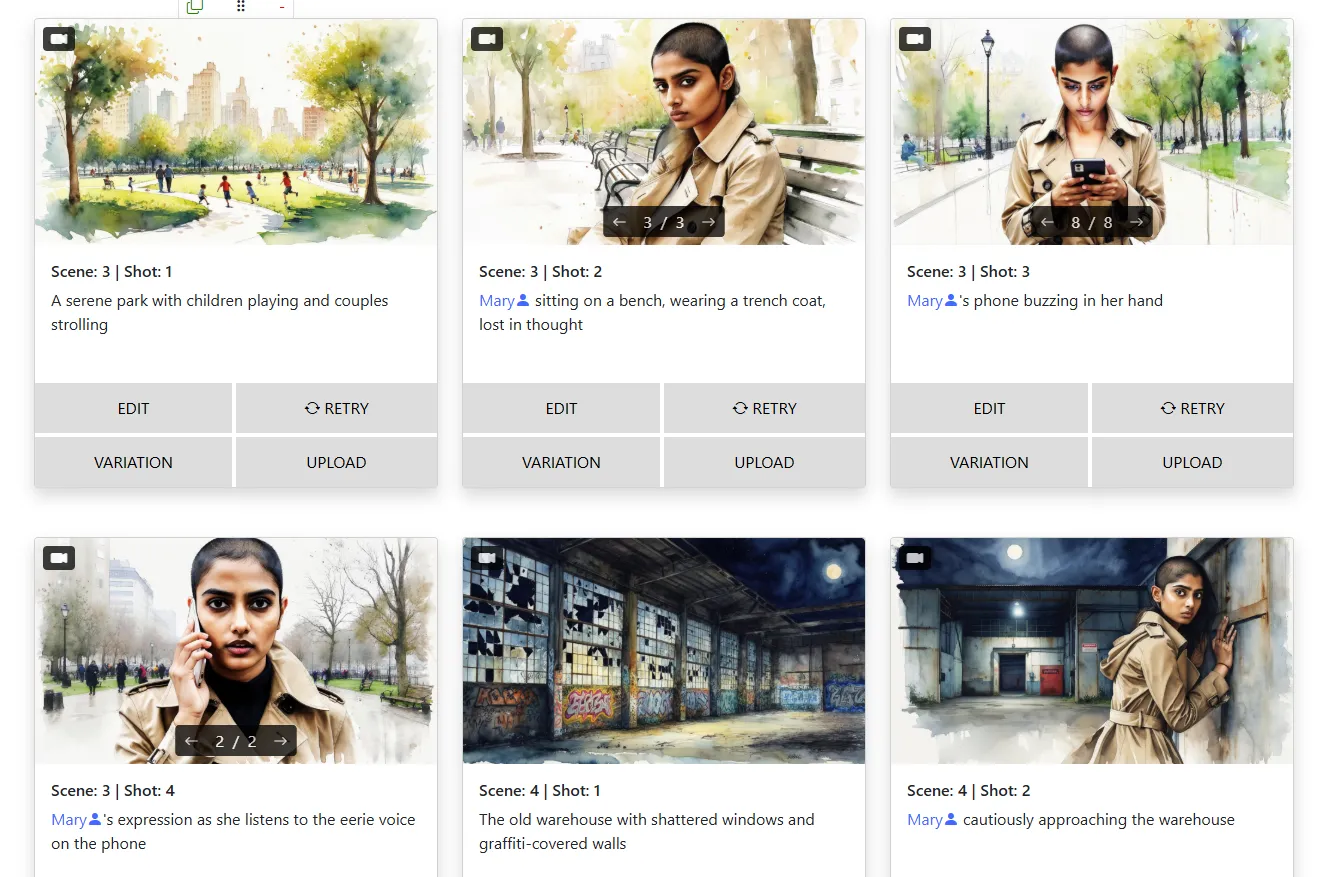Open the Mary link in Scene 3 Shot 4 caption

(x=69, y=819)
